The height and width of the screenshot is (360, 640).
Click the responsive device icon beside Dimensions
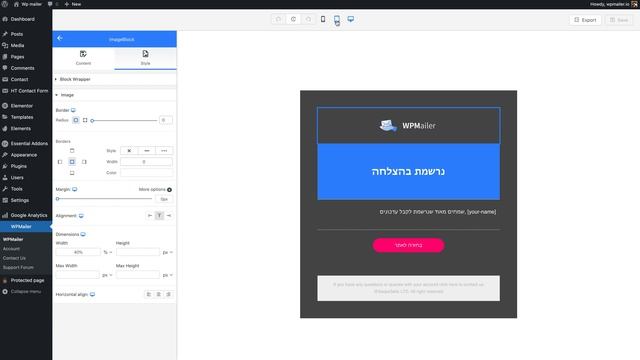83,234
